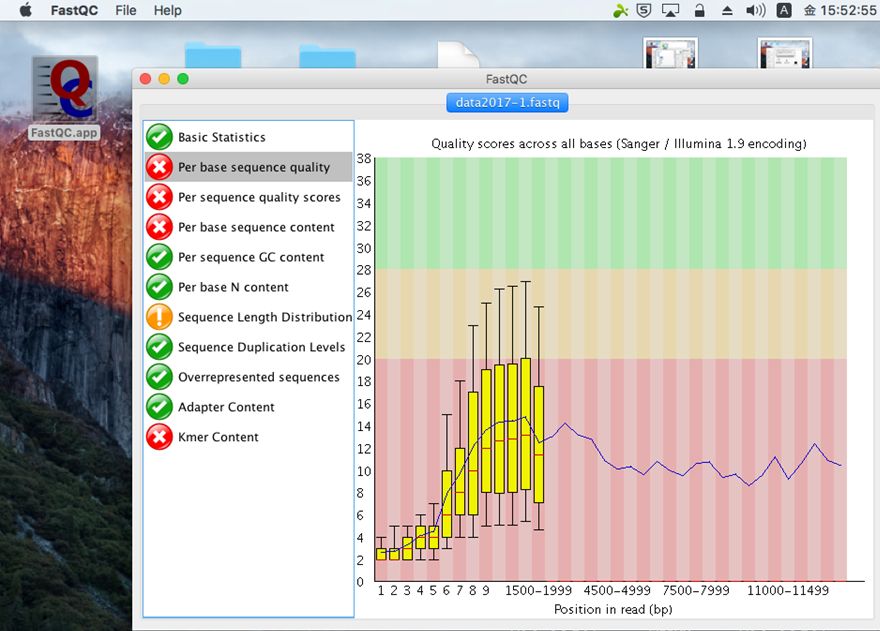Image resolution: width=880 pixels, height=631 pixels.
Task: Switch to the data2017-1.fastq tab
Action: 507,103
